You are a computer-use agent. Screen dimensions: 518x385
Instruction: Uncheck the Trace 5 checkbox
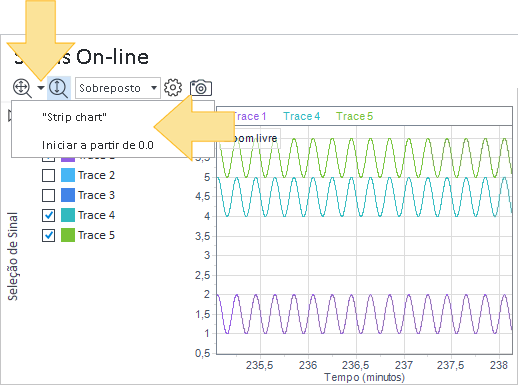click(49, 235)
